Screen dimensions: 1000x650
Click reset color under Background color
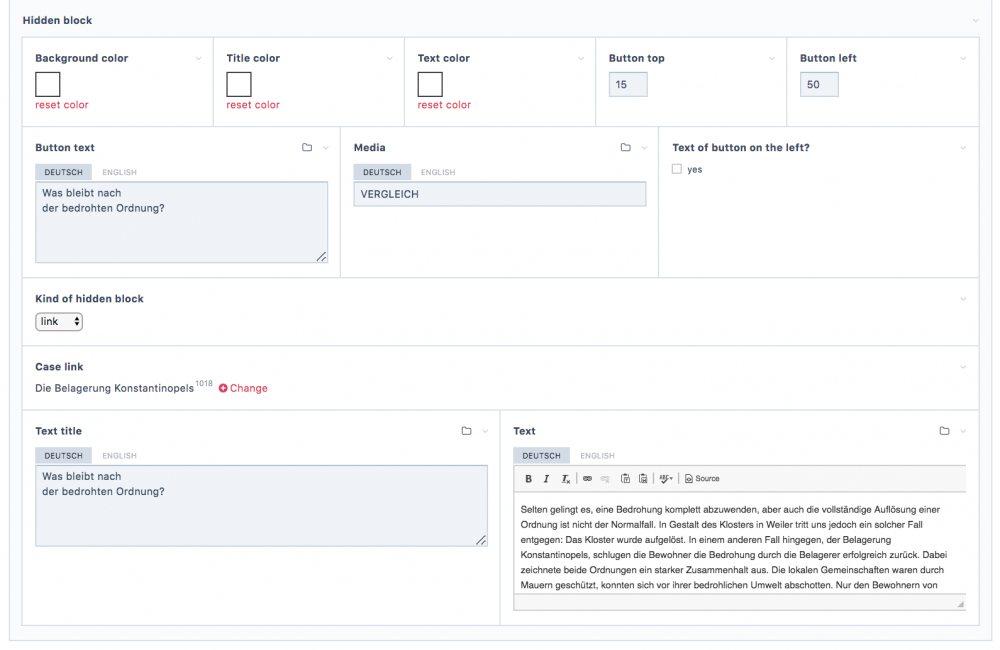pos(62,105)
